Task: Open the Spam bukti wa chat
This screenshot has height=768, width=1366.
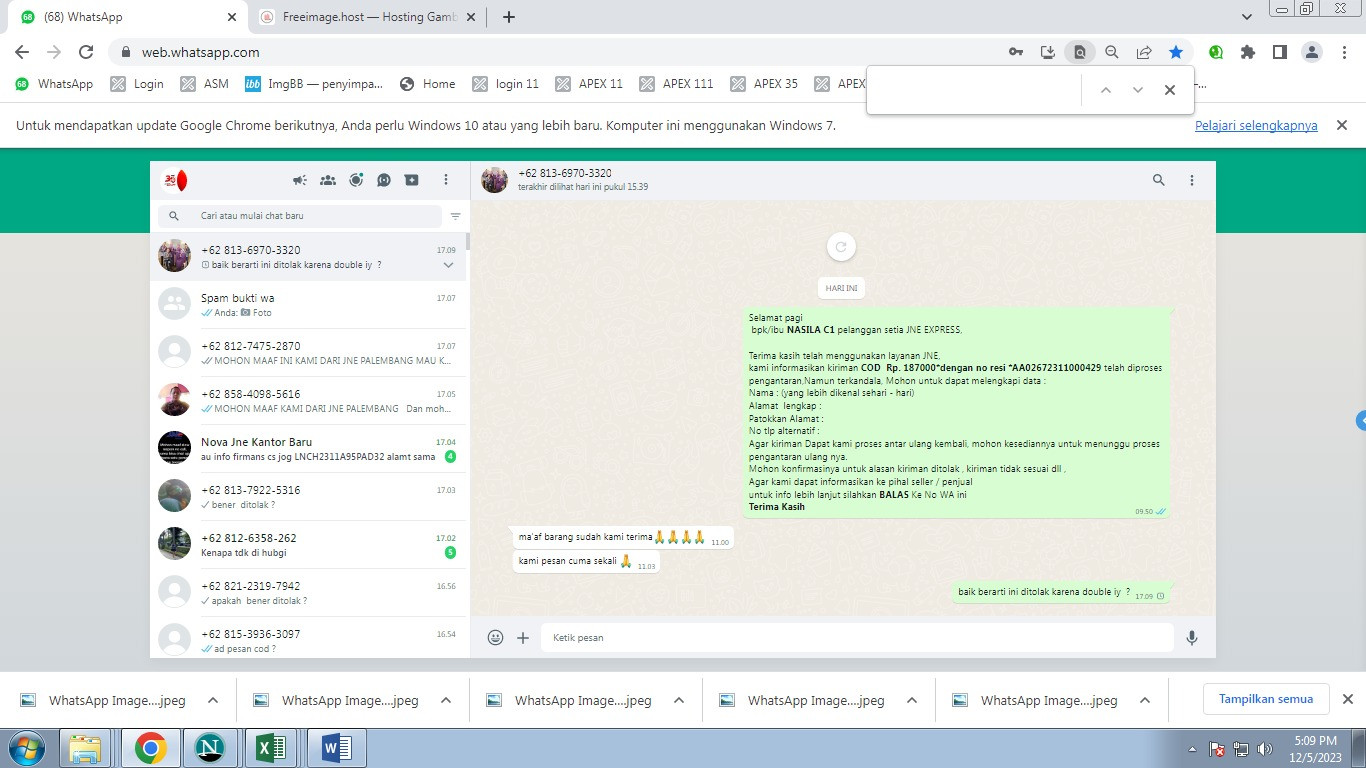Action: (x=310, y=305)
